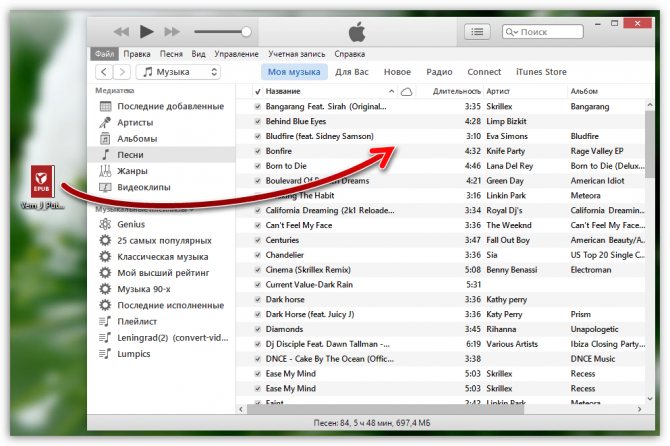Image resolution: width=670 pixels, height=446 pixels.
Task: Uncheck the Bangarang Feat. Sirah song checkbox
Action: [258, 105]
